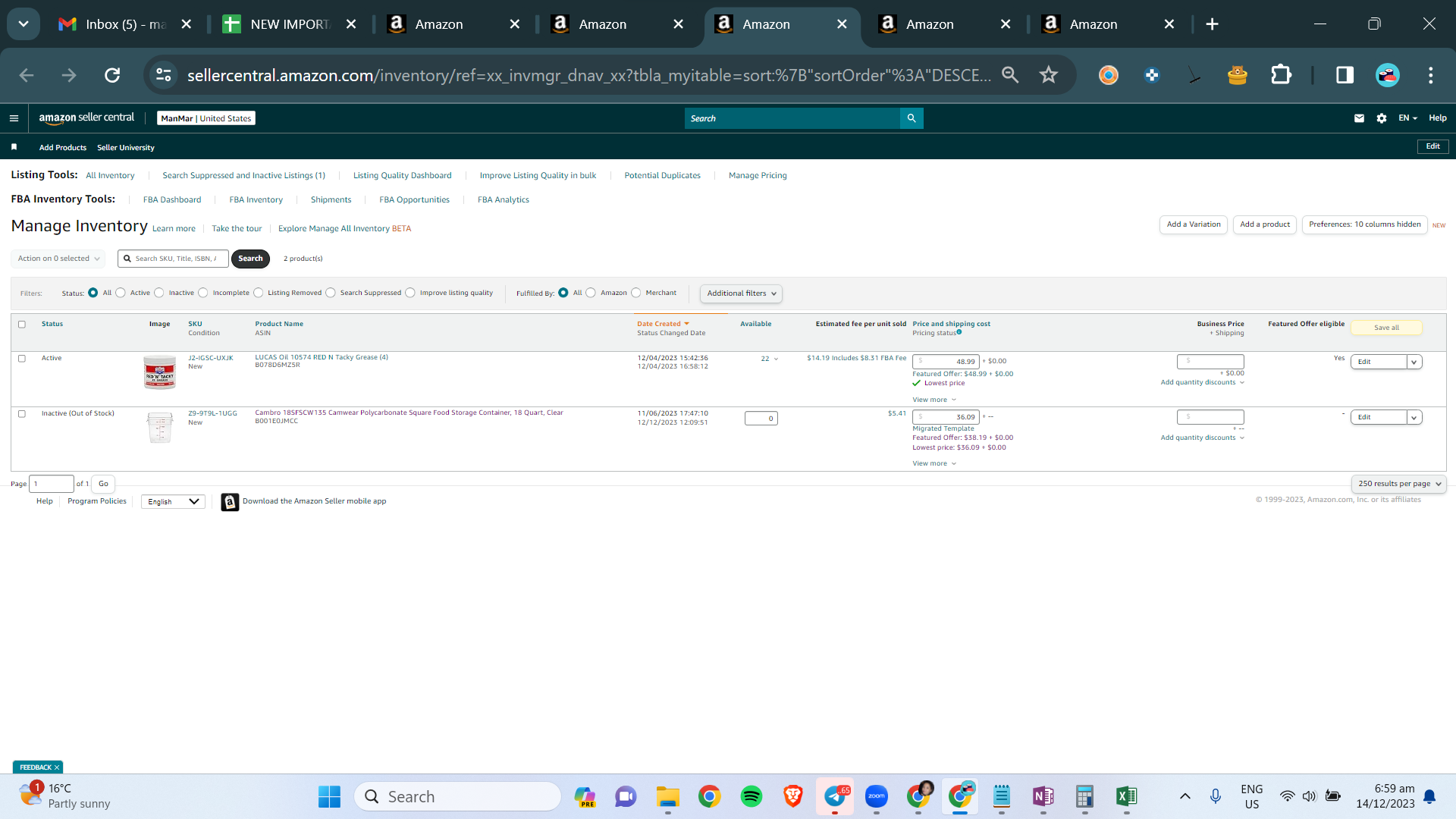The image size is (1456, 819).
Task: Click the Seller Central search magnifier button
Action: click(912, 118)
